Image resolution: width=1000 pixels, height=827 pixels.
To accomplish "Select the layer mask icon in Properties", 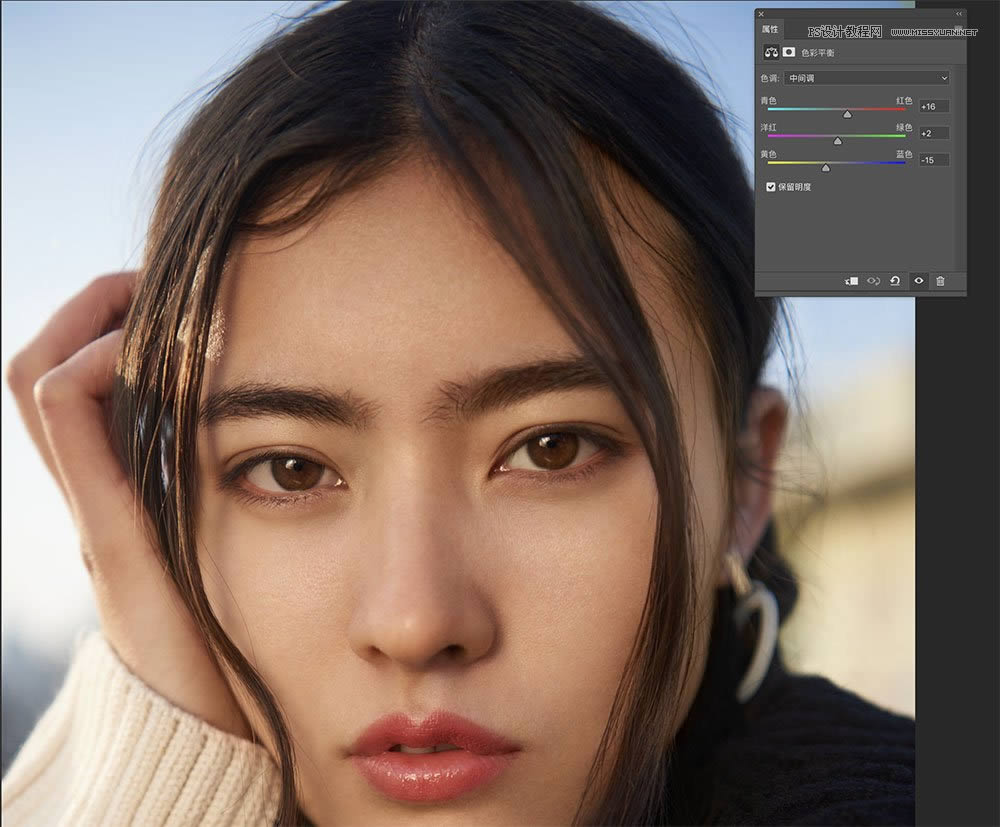I will [x=789, y=52].
